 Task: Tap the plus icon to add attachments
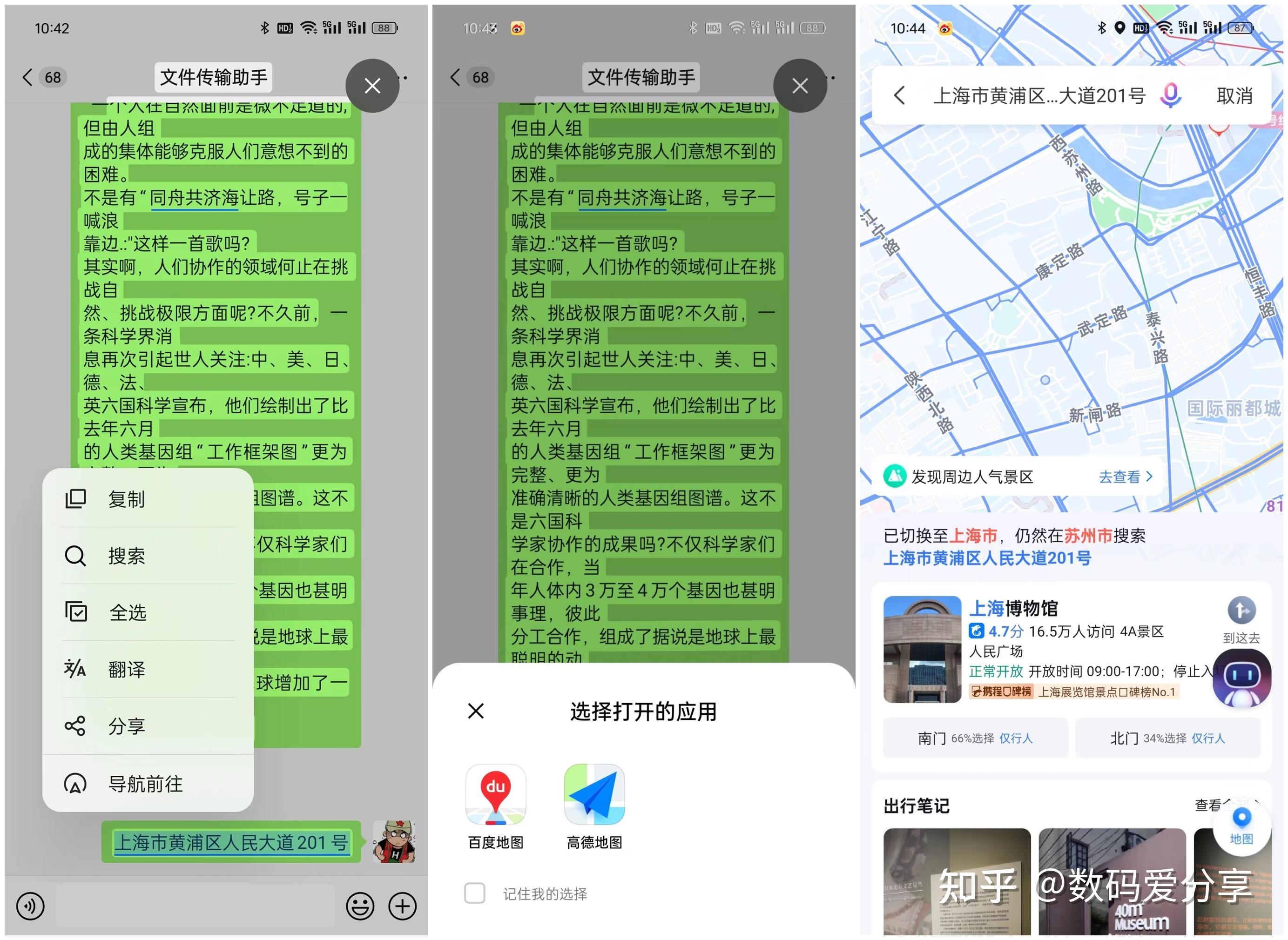click(x=403, y=906)
